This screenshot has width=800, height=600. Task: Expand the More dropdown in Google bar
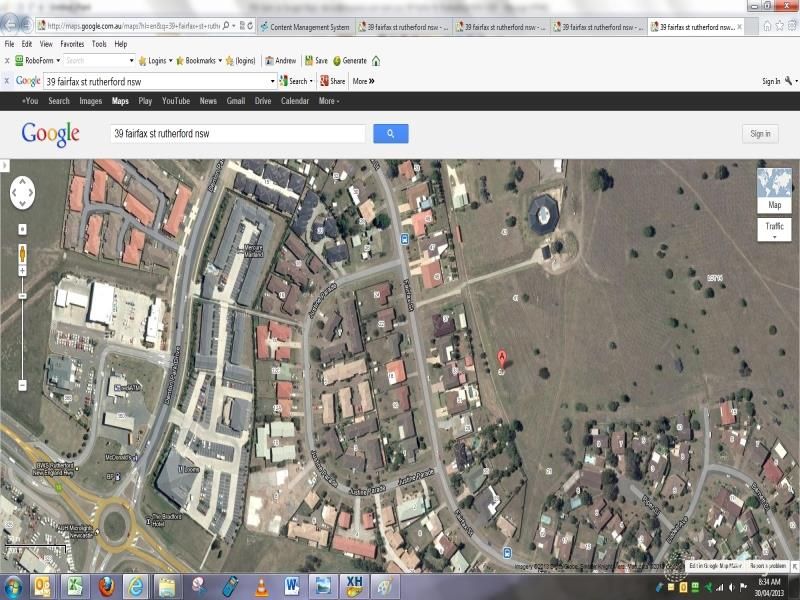tap(329, 101)
